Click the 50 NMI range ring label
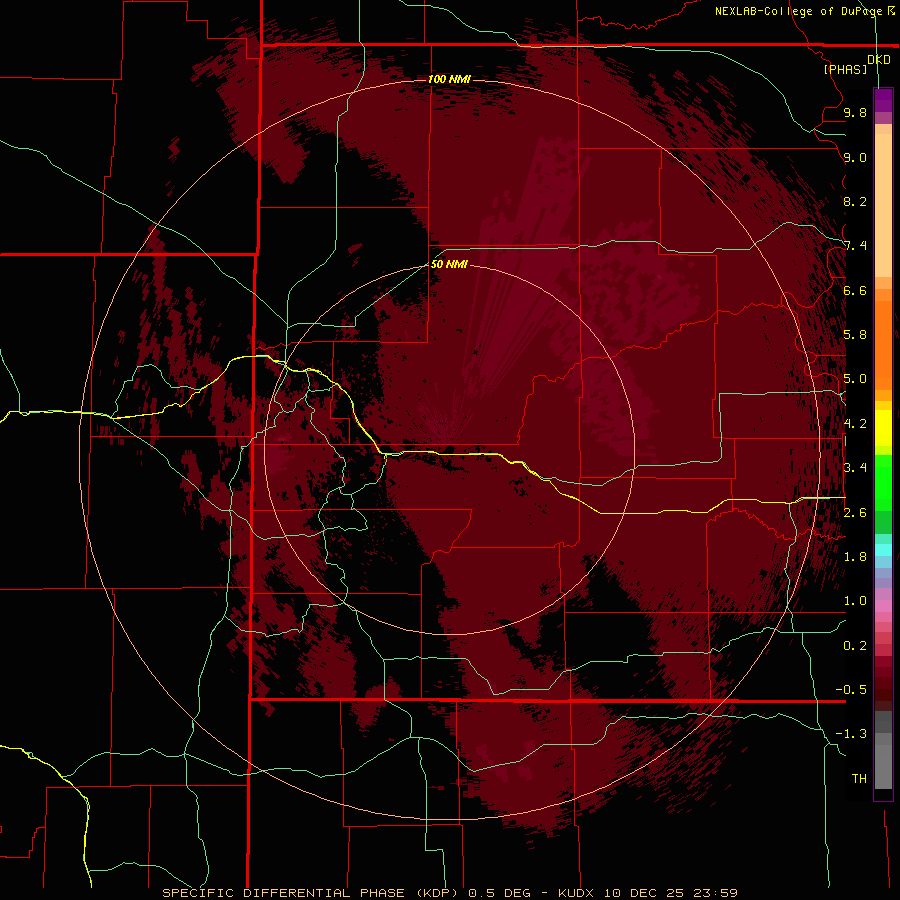Image resolution: width=900 pixels, height=900 pixels. 449,264
